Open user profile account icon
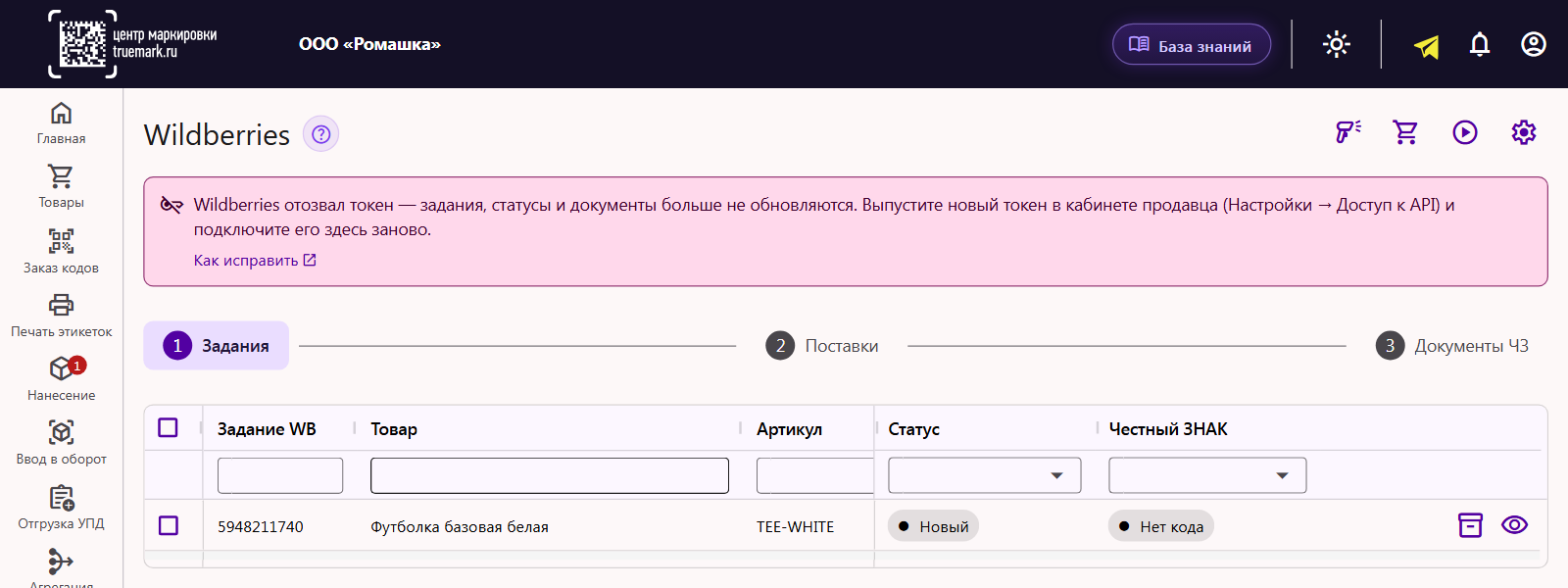Viewport: 1568px width, 588px height. pyautogui.click(x=1534, y=44)
